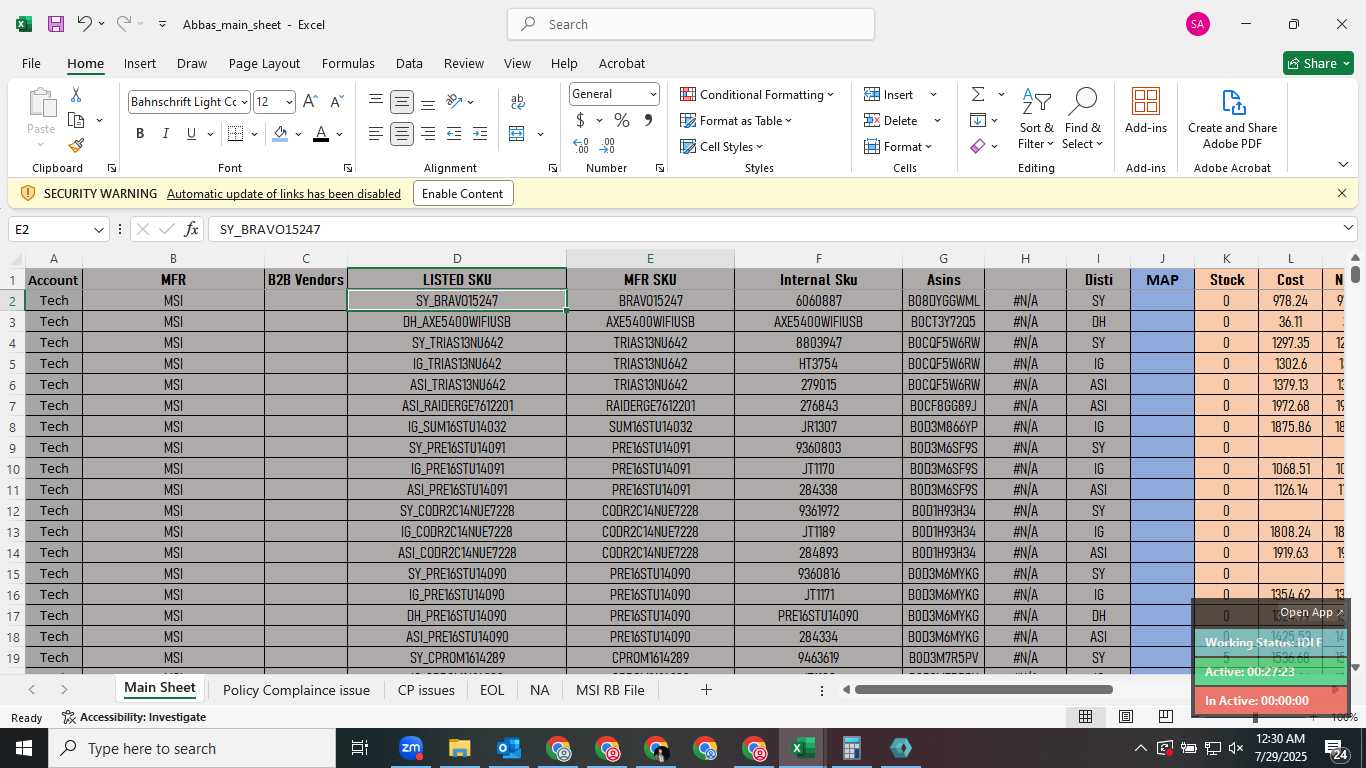
Task: Select the Format Painter brush
Action: pos(76,145)
